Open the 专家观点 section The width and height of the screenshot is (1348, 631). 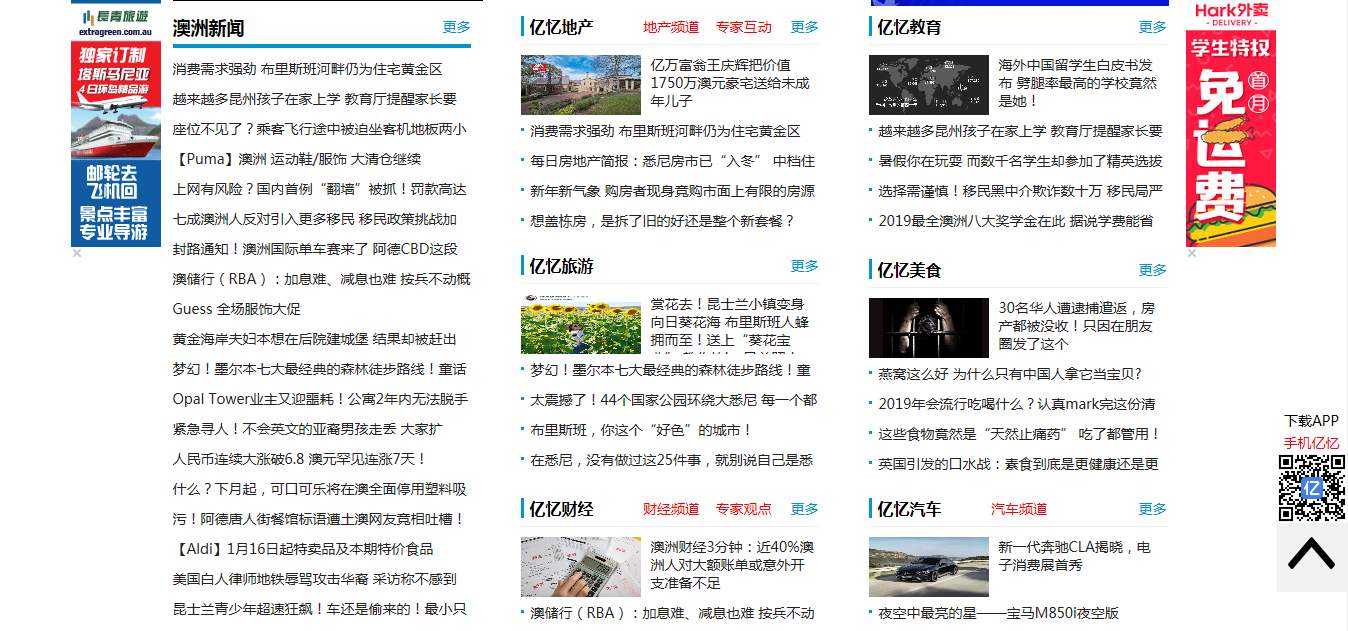pyautogui.click(x=744, y=508)
